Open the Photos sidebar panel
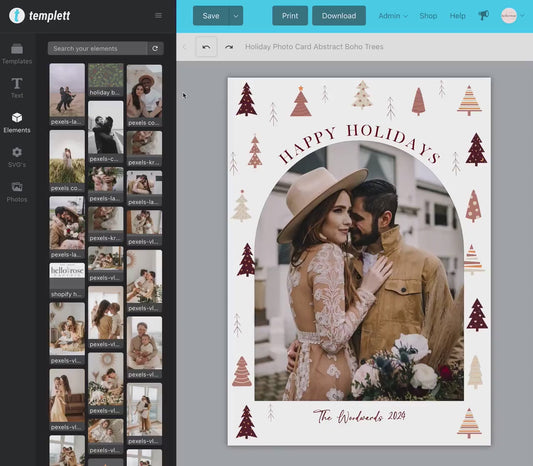Image resolution: width=533 pixels, height=466 pixels. (x=17, y=192)
